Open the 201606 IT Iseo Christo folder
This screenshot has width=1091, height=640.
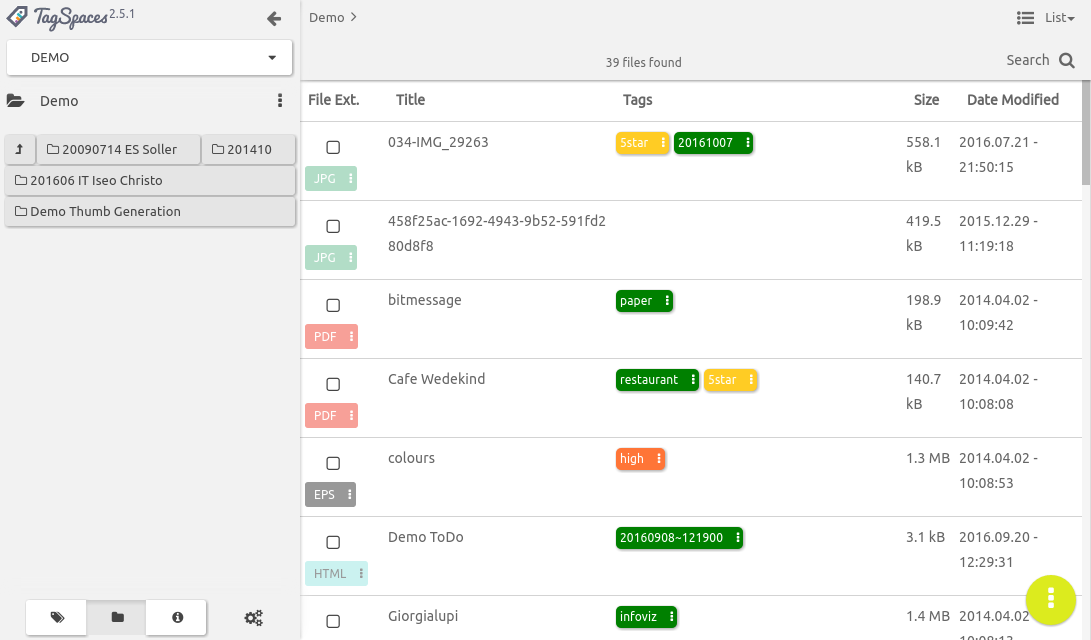(150, 181)
